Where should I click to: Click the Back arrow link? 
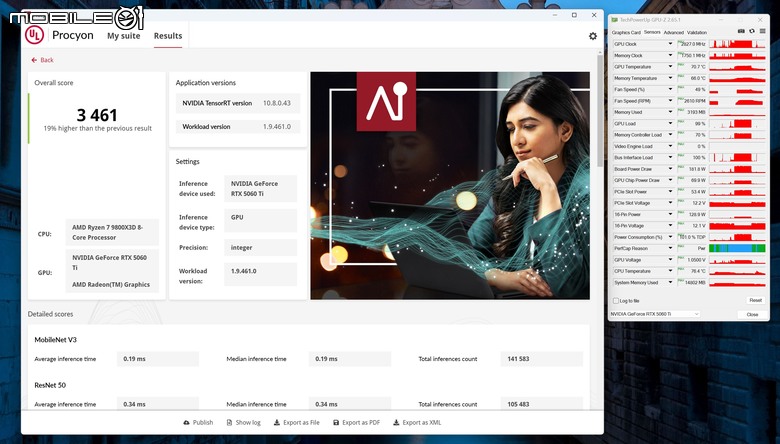click(x=42, y=60)
